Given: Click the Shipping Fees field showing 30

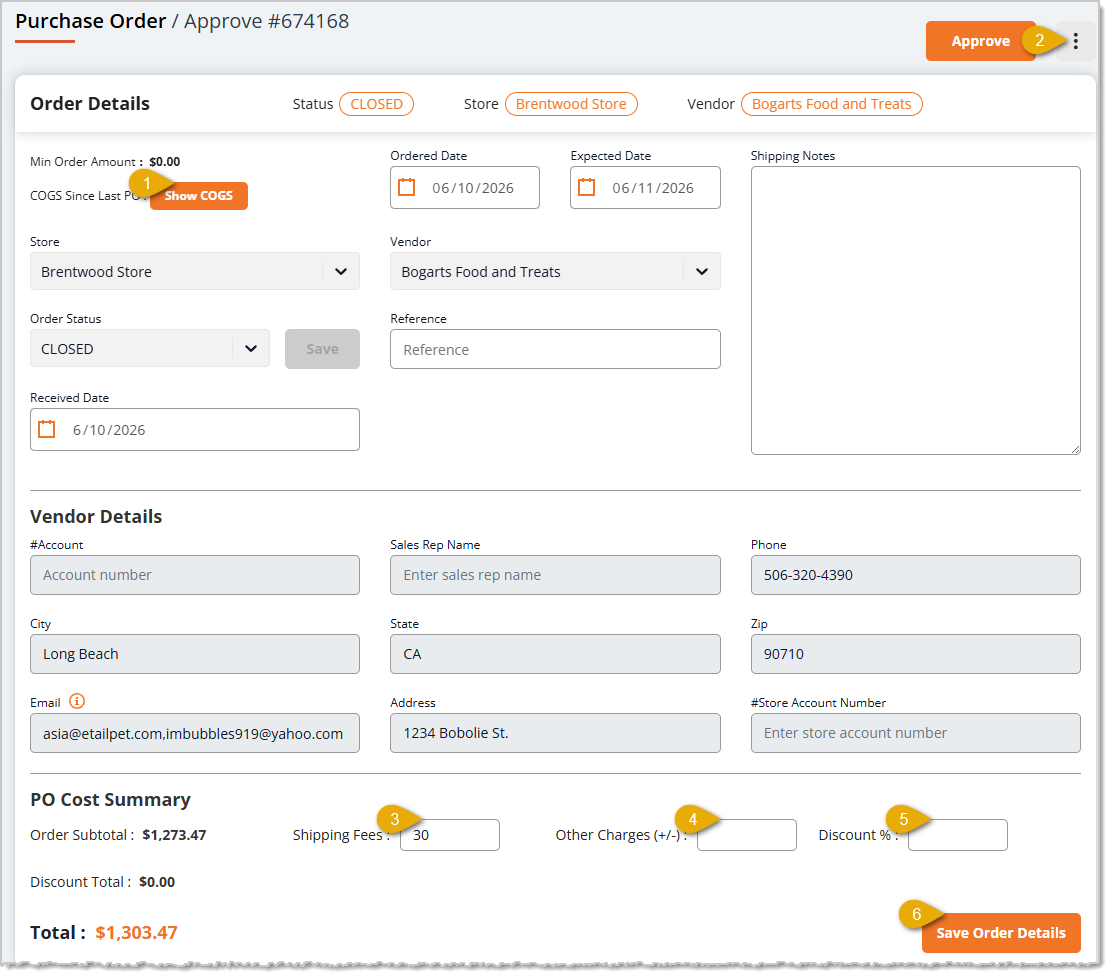Looking at the screenshot, I should pos(450,835).
